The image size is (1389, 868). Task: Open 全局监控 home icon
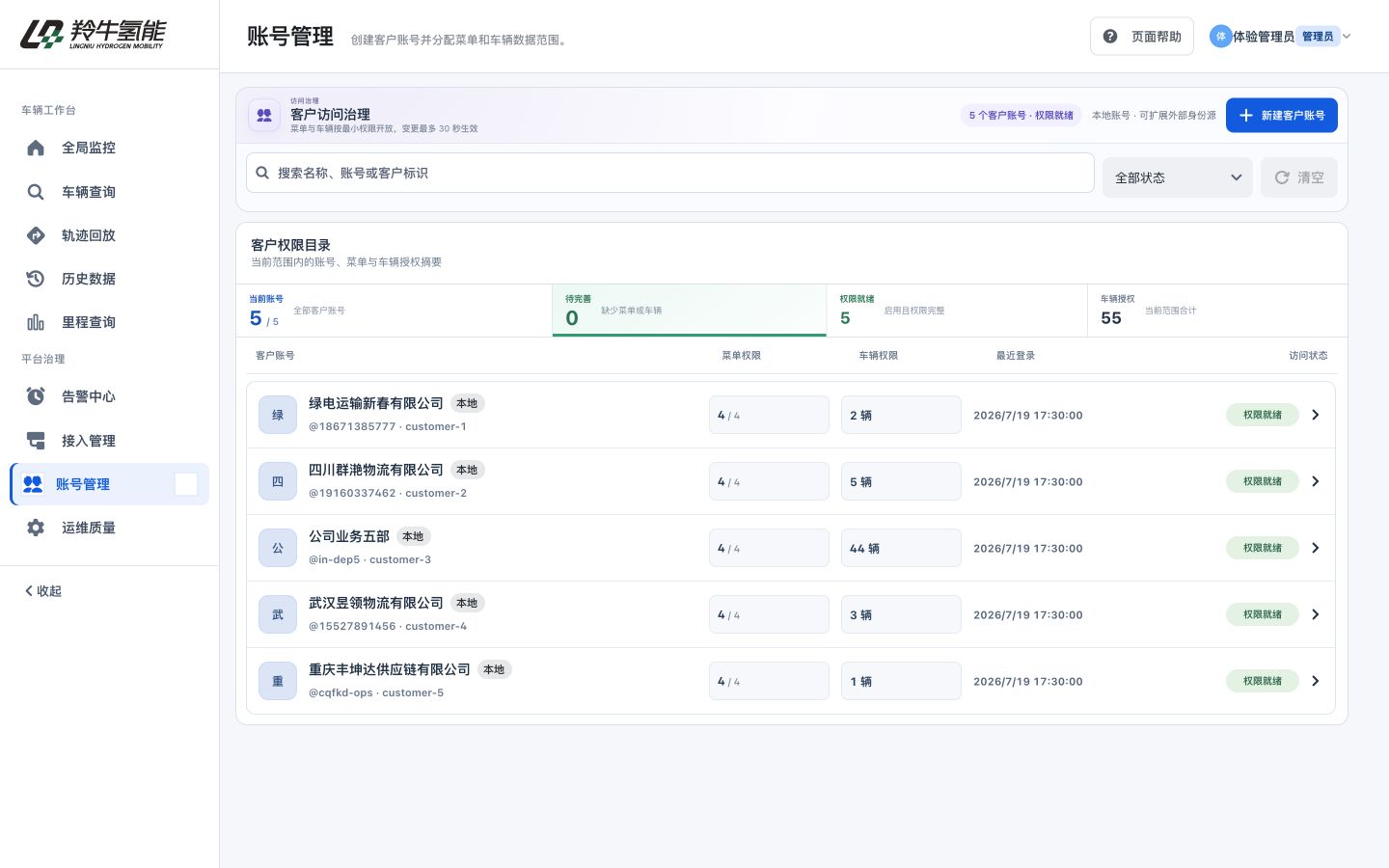pos(36,148)
